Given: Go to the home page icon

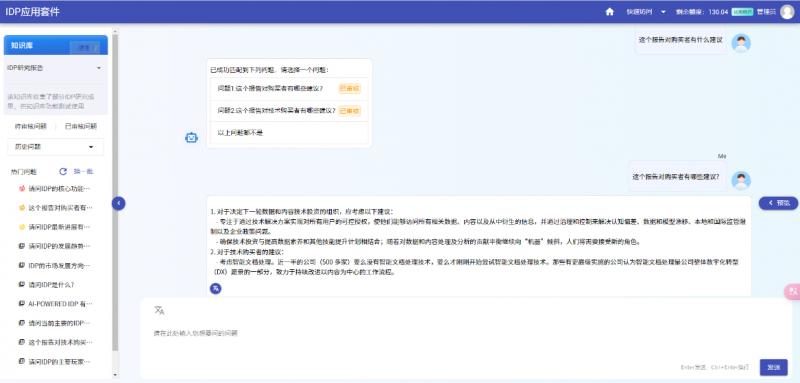Looking at the screenshot, I should (x=609, y=12).
